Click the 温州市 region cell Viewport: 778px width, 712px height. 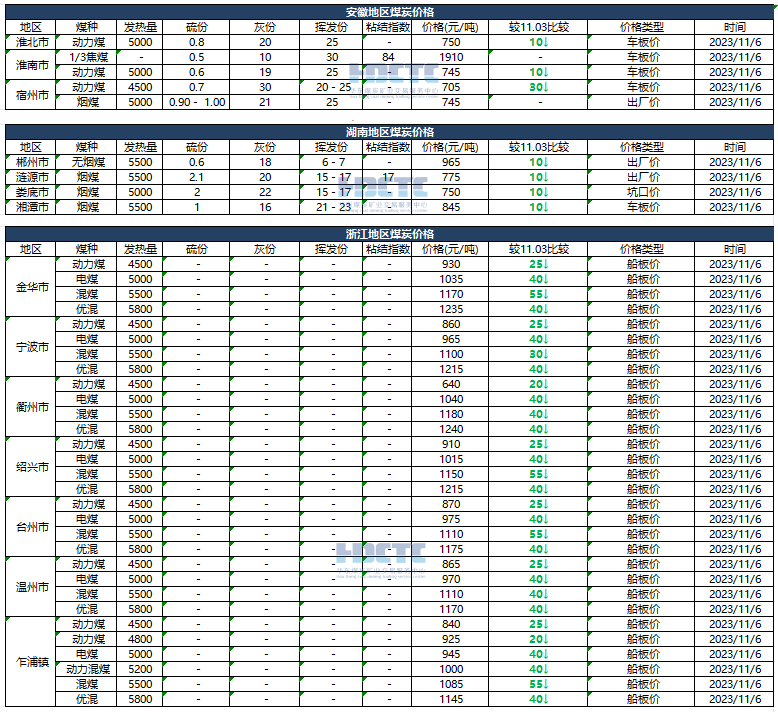coord(31,587)
